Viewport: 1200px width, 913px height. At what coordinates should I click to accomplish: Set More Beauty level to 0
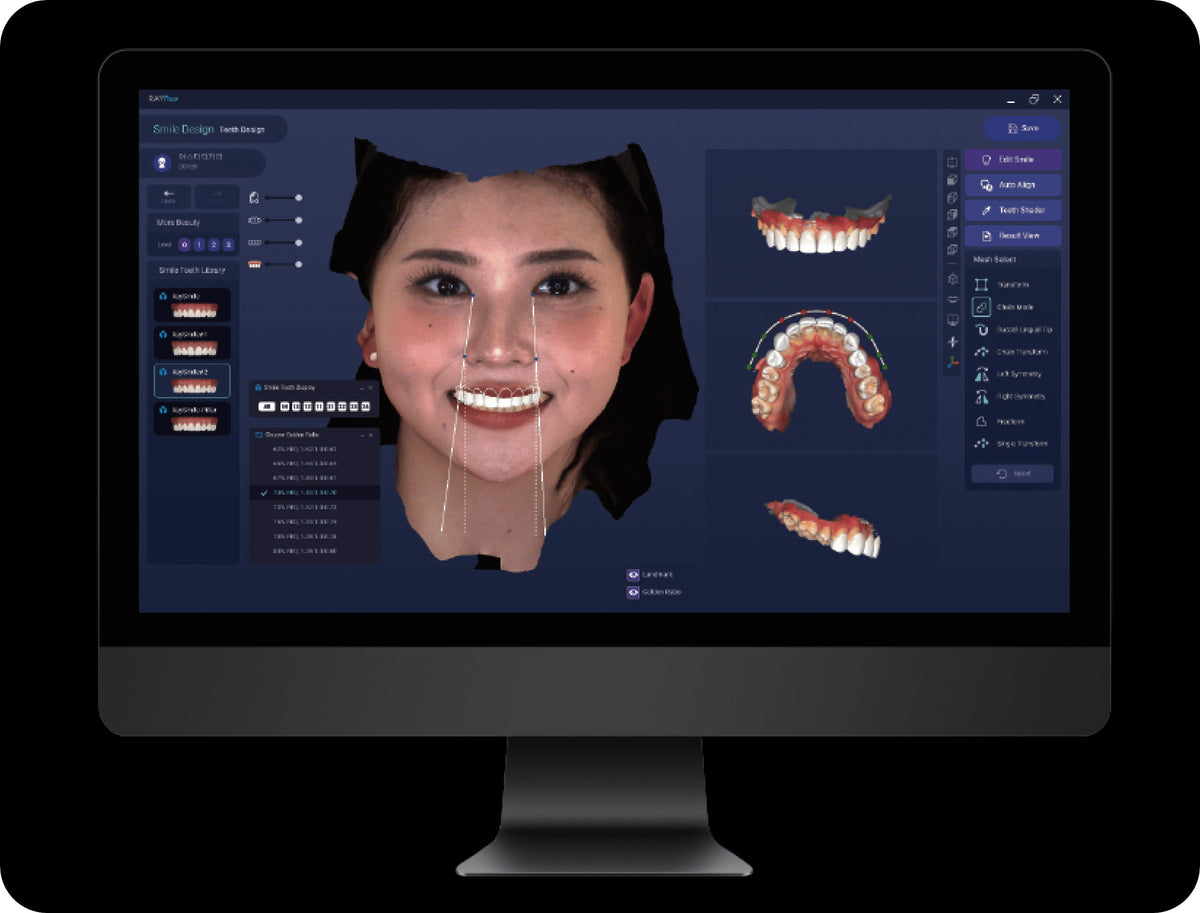click(184, 245)
